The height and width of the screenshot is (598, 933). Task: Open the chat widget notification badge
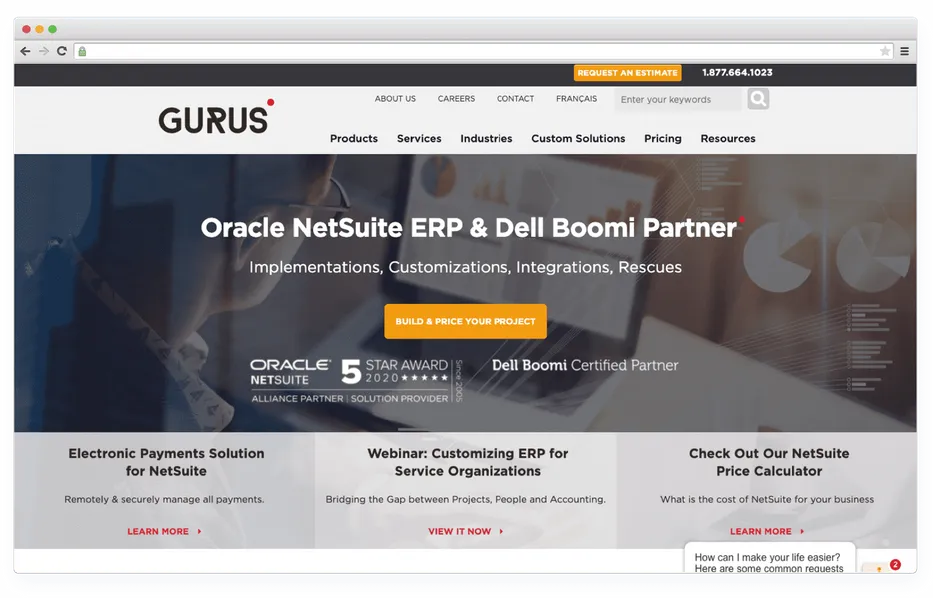(x=895, y=563)
